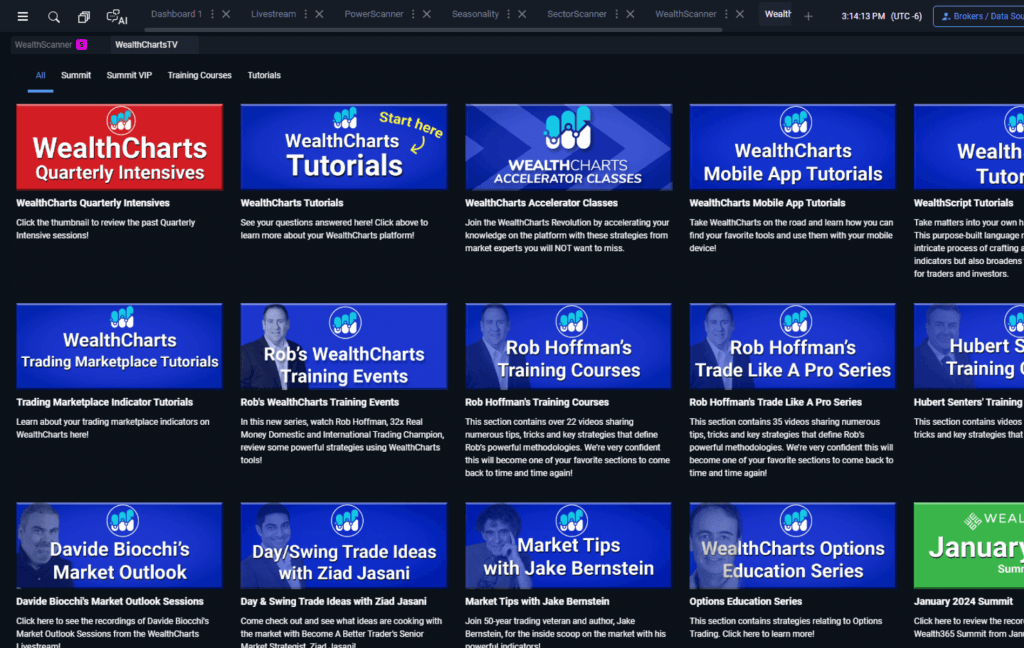Open Davide Biocchi's Market Outlook thumbnail

120,545
